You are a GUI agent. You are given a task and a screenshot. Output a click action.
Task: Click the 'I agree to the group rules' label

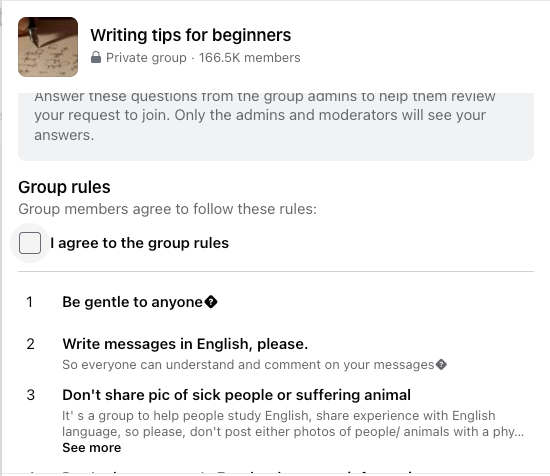140,243
